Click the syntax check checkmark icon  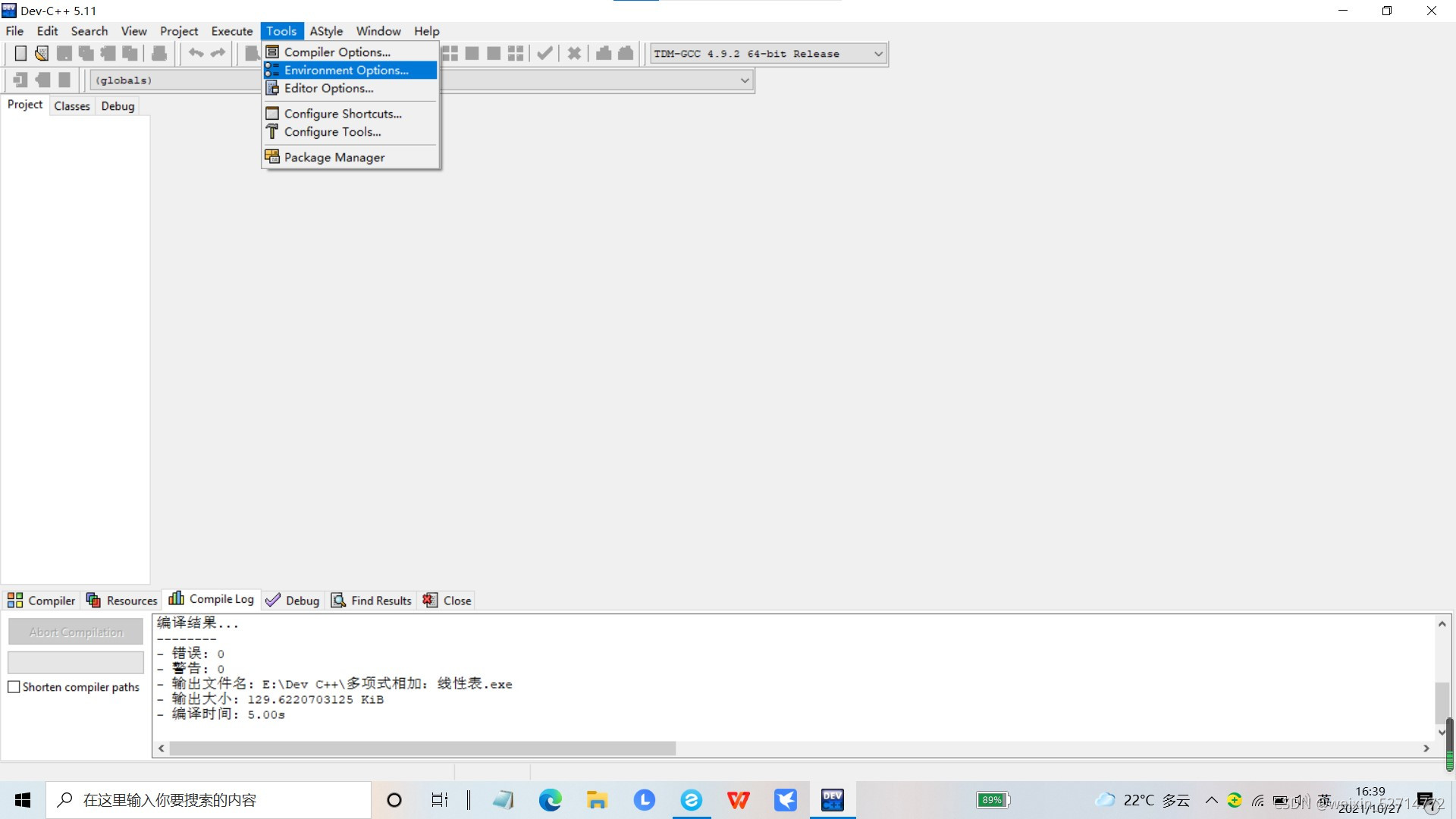click(x=544, y=53)
